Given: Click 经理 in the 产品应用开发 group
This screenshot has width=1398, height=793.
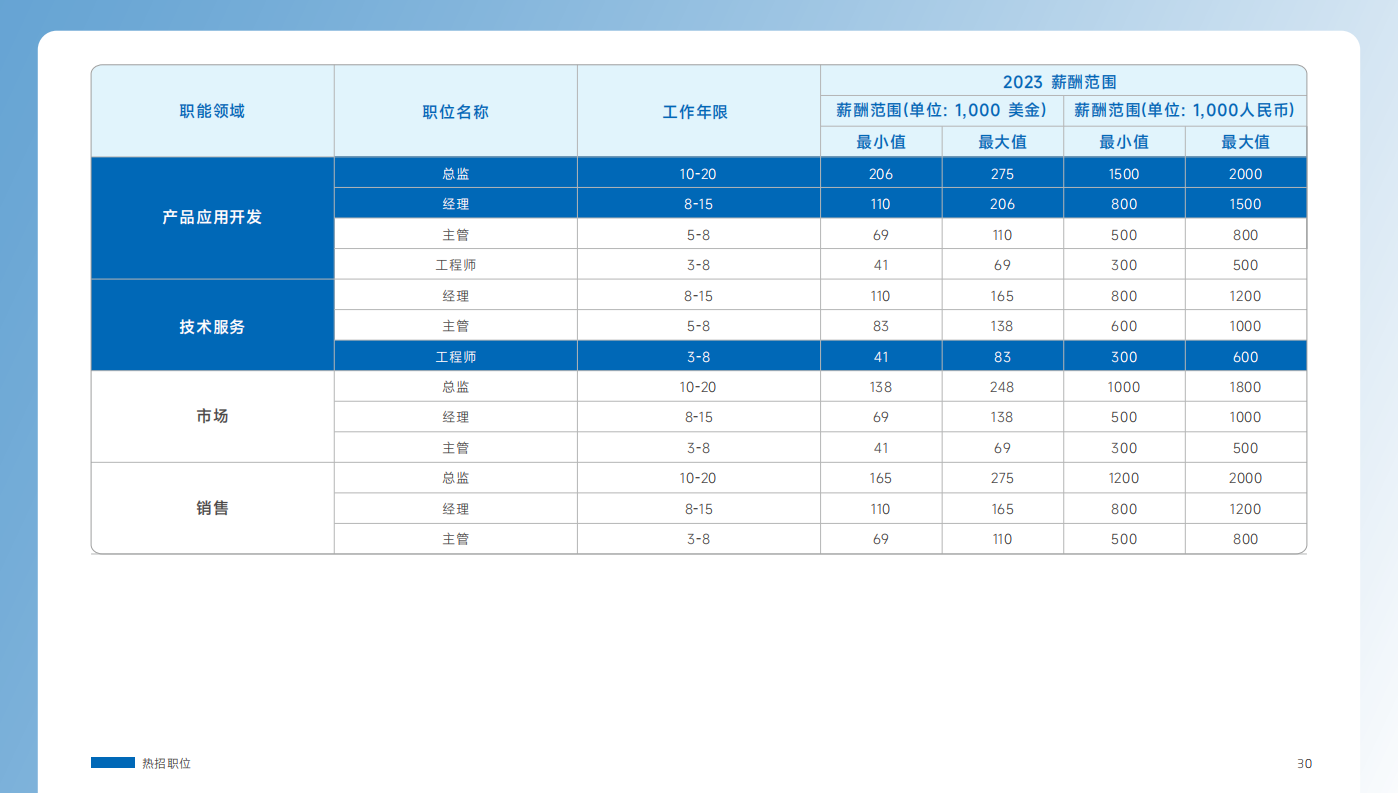Looking at the screenshot, I should [x=456, y=204].
